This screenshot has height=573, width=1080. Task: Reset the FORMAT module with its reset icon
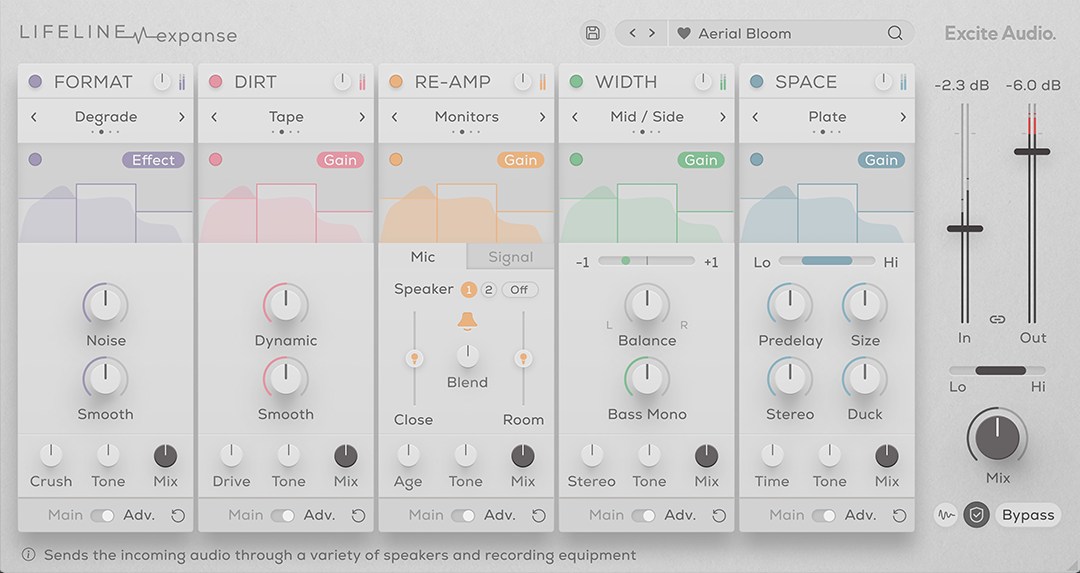[x=178, y=516]
